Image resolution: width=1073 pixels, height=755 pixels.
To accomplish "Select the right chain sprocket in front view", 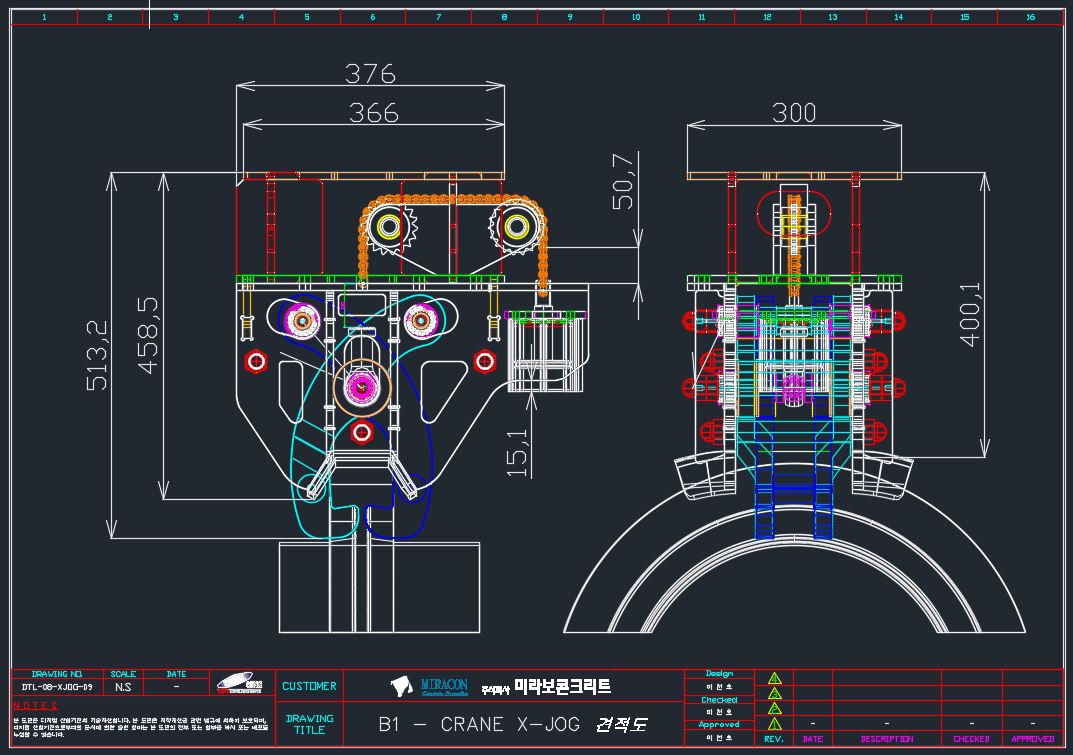I will click(517, 227).
